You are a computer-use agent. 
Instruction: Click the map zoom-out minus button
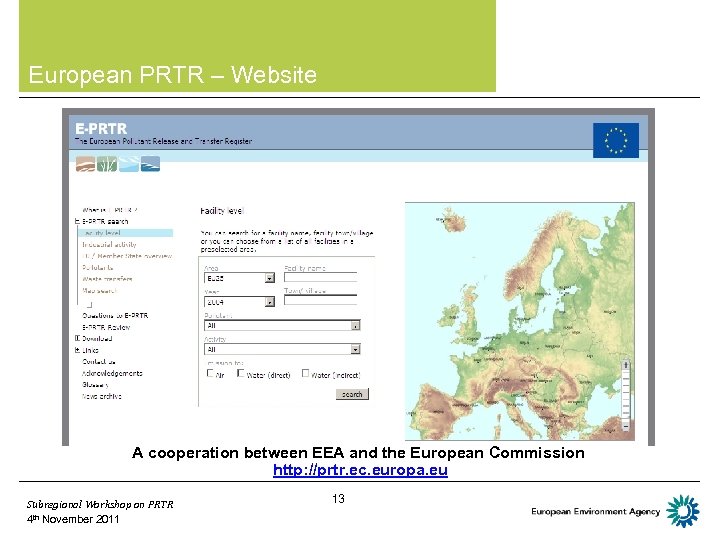coord(625,427)
